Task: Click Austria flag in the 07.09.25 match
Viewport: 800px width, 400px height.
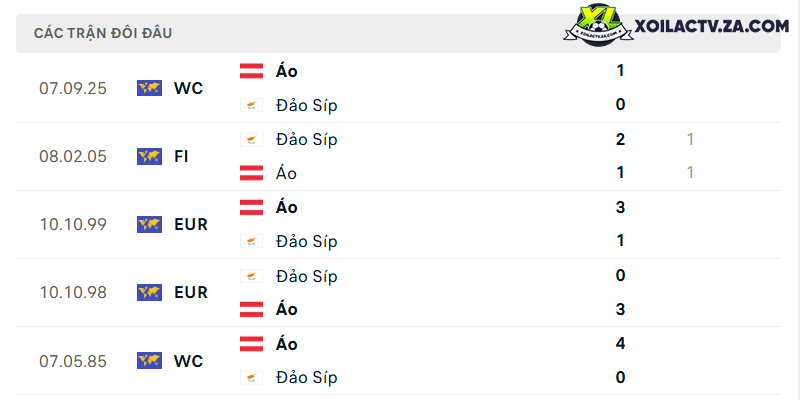Action: click(252, 71)
